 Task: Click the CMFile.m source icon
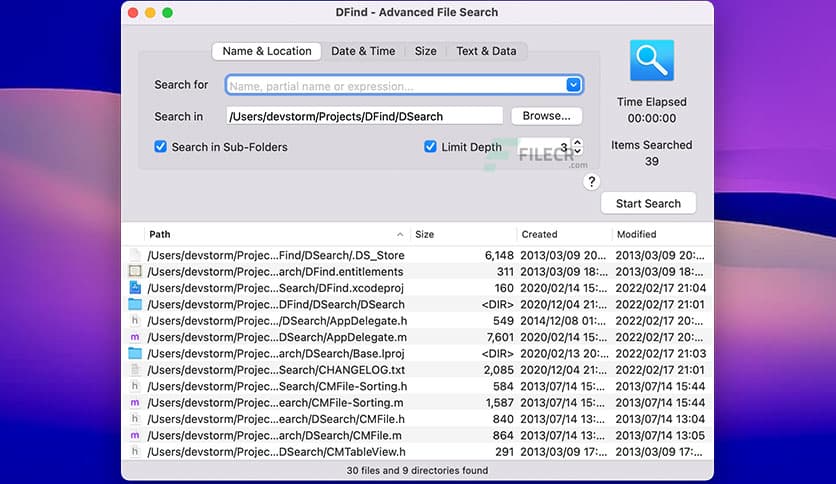135,435
